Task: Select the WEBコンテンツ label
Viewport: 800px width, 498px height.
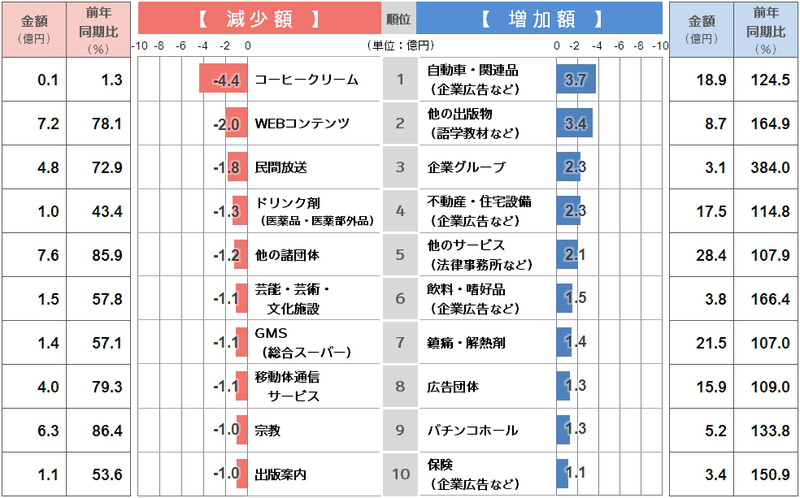Action: click(x=302, y=123)
